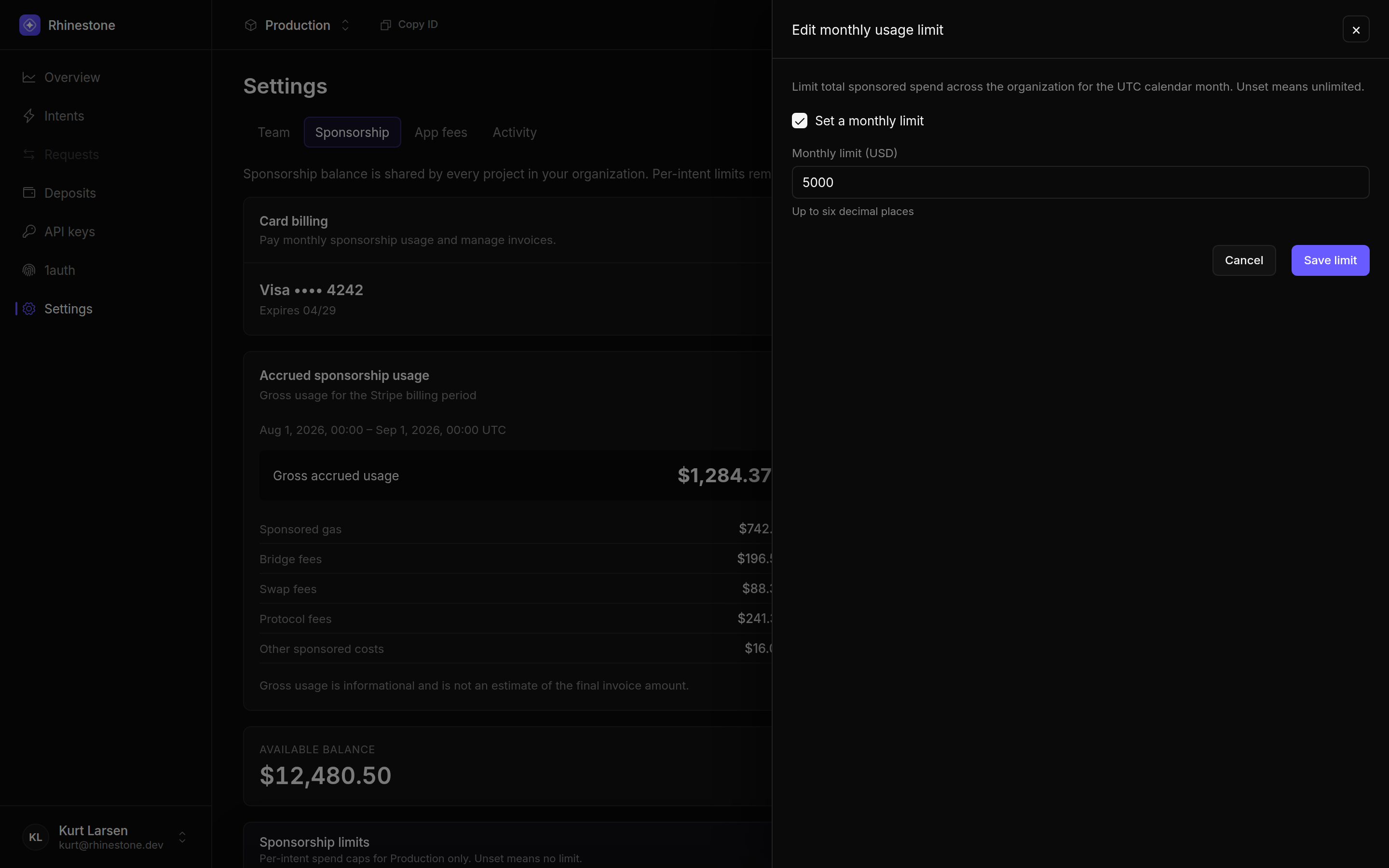Click the Sponsored gas row label
1389x868 pixels.
(300, 529)
